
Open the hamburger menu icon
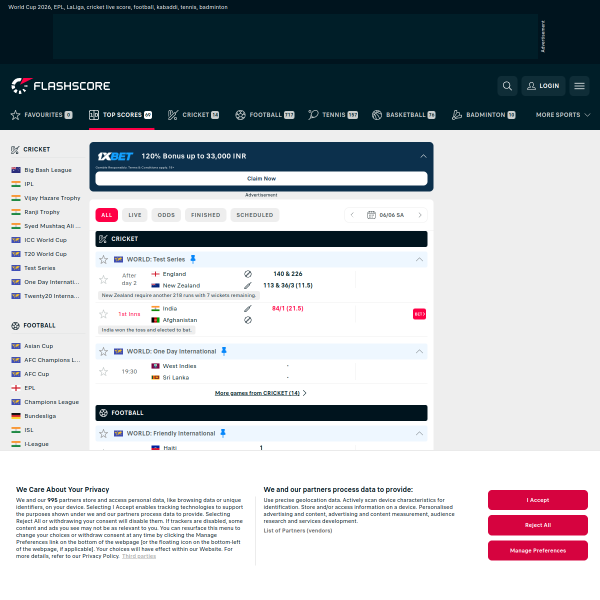[x=579, y=86]
